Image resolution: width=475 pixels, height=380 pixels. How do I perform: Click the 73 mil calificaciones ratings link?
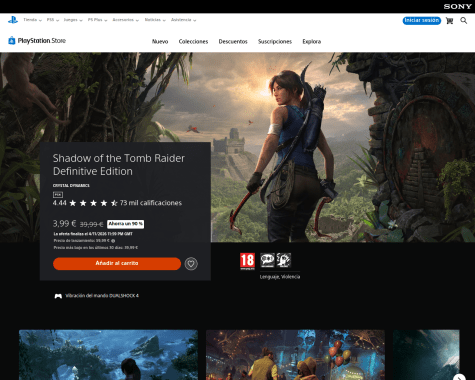click(151, 203)
